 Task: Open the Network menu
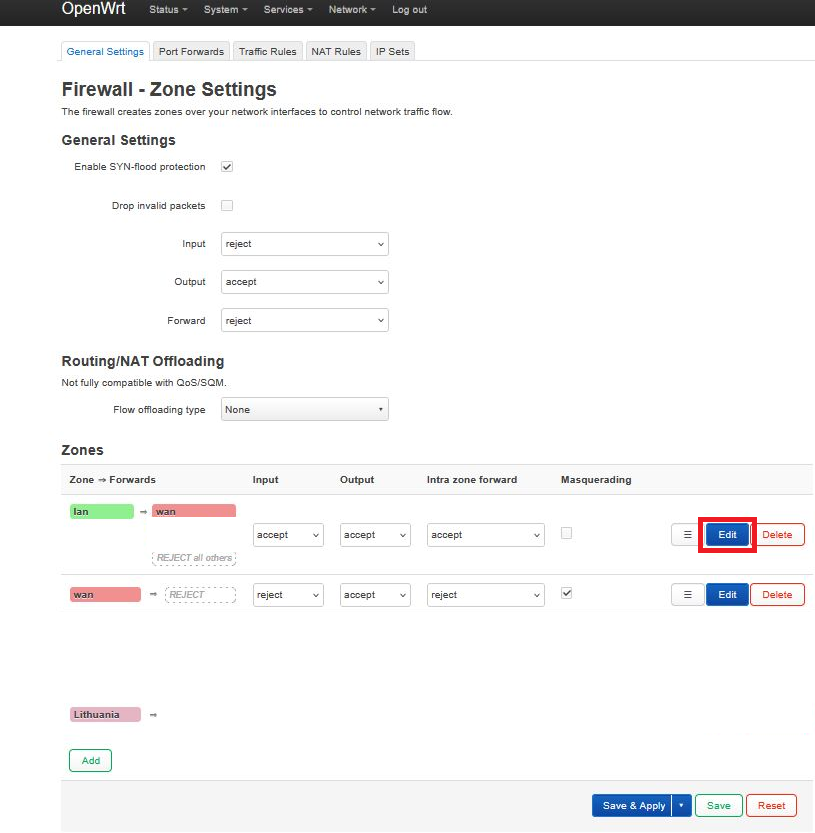tap(351, 10)
